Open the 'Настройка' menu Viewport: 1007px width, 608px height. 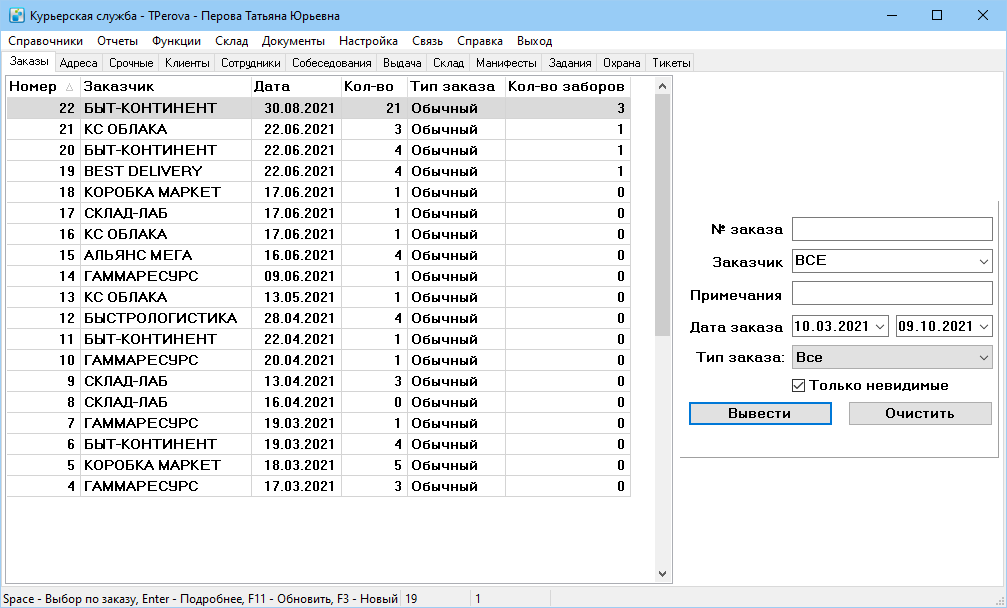click(x=369, y=41)
